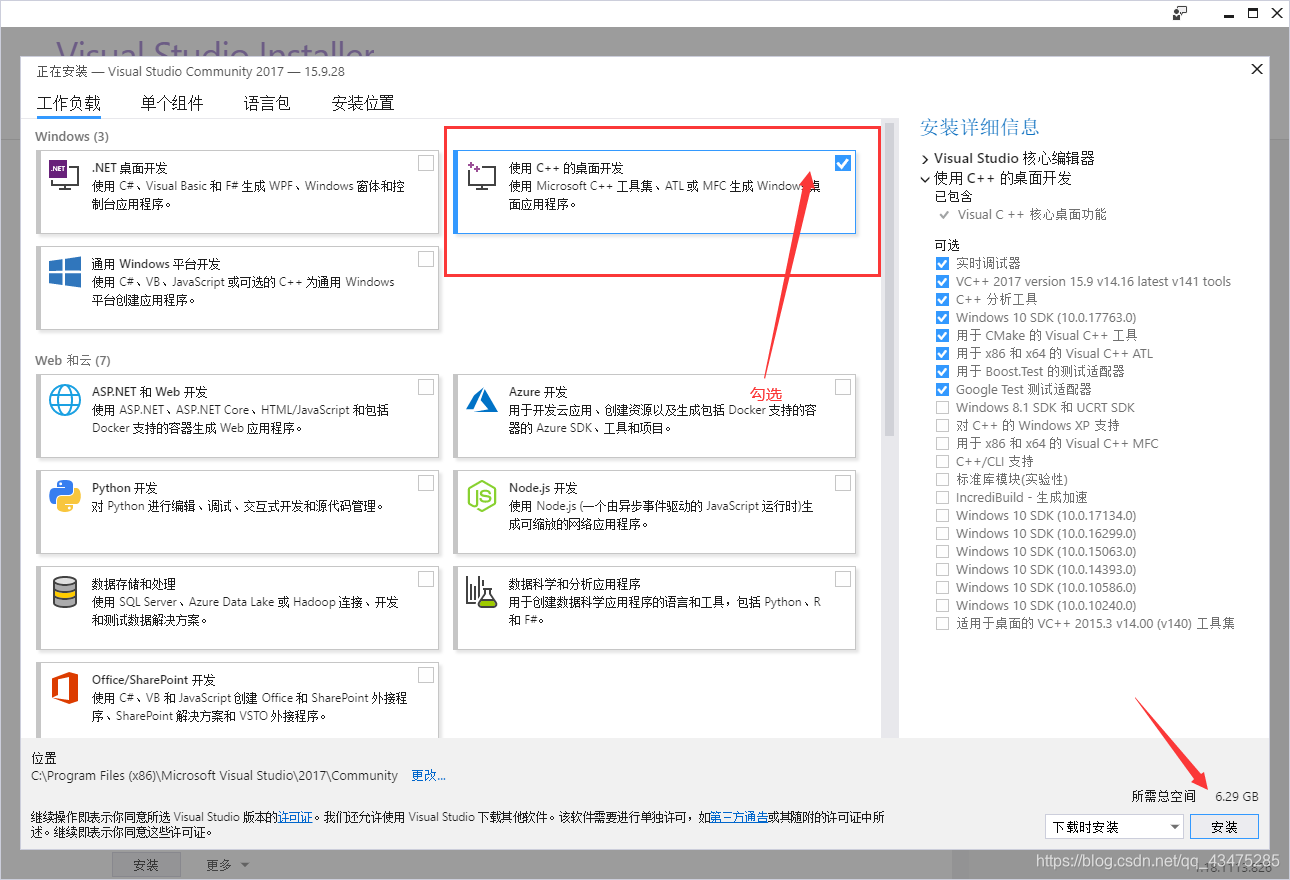The image size is (1290, 880).
Task: Enable Windows 10 SDK (10.0.10240.0)
Action: [942, 605]
